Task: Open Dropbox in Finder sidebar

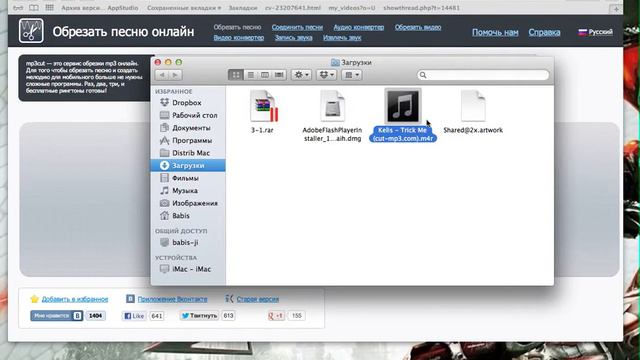Action: click(x=188, y=102)
